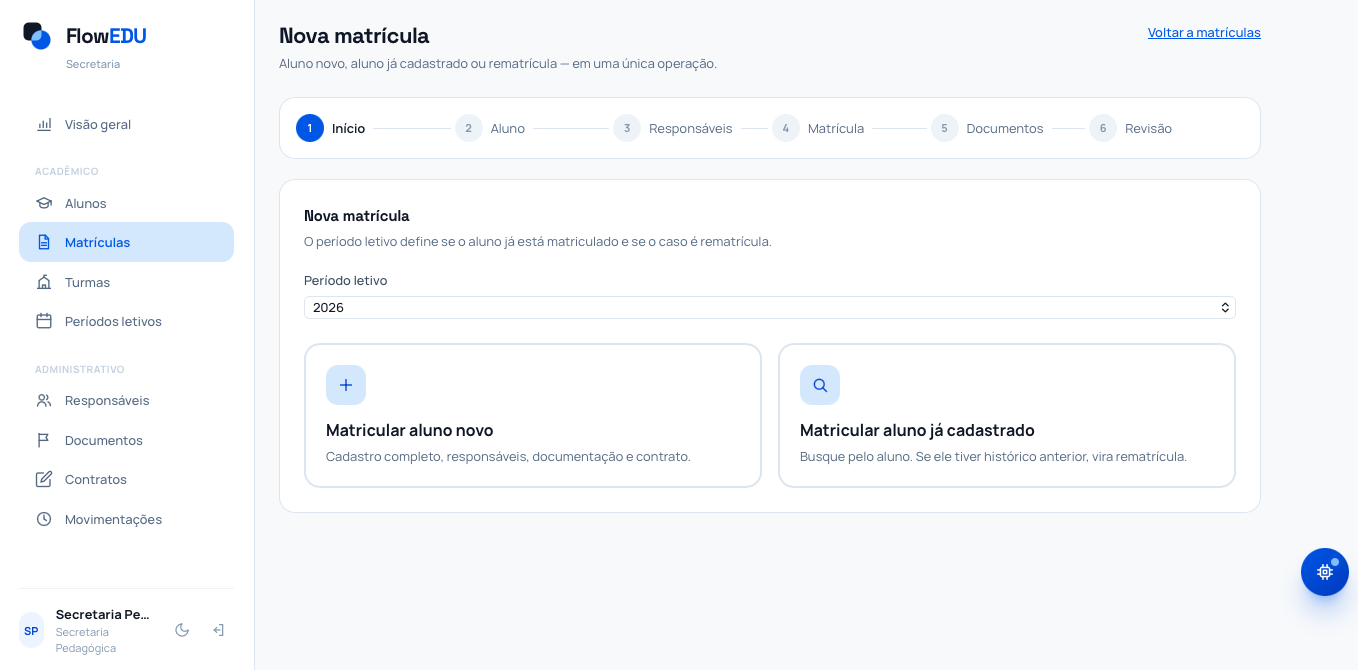Screen dimensions: 1358x670
Task: Click the SP user avatar
Action: click(x=31, y=630)
